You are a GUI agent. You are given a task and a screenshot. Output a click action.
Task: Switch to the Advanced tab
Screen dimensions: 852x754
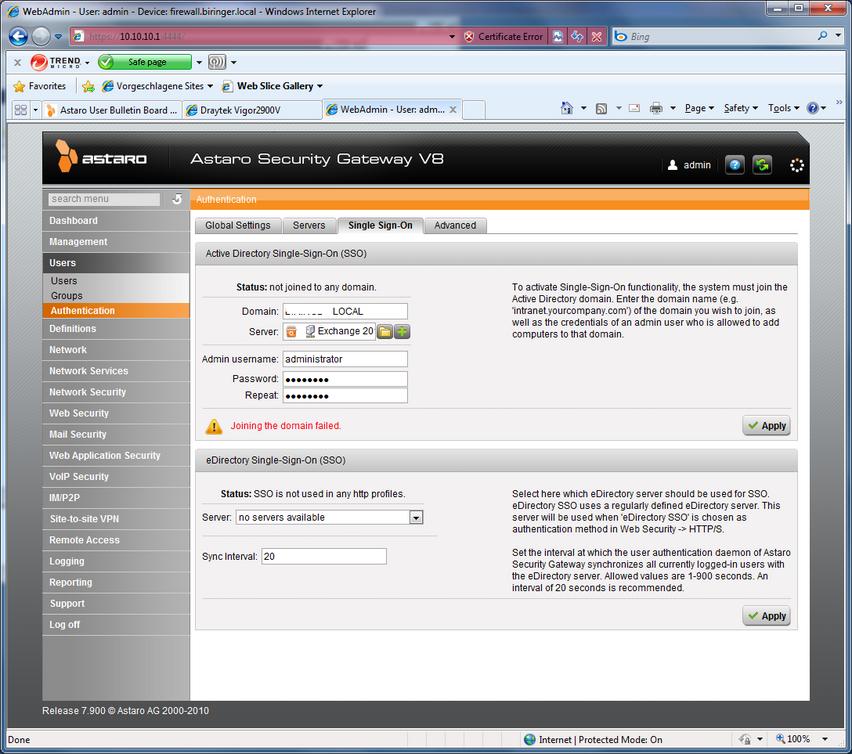455,225
